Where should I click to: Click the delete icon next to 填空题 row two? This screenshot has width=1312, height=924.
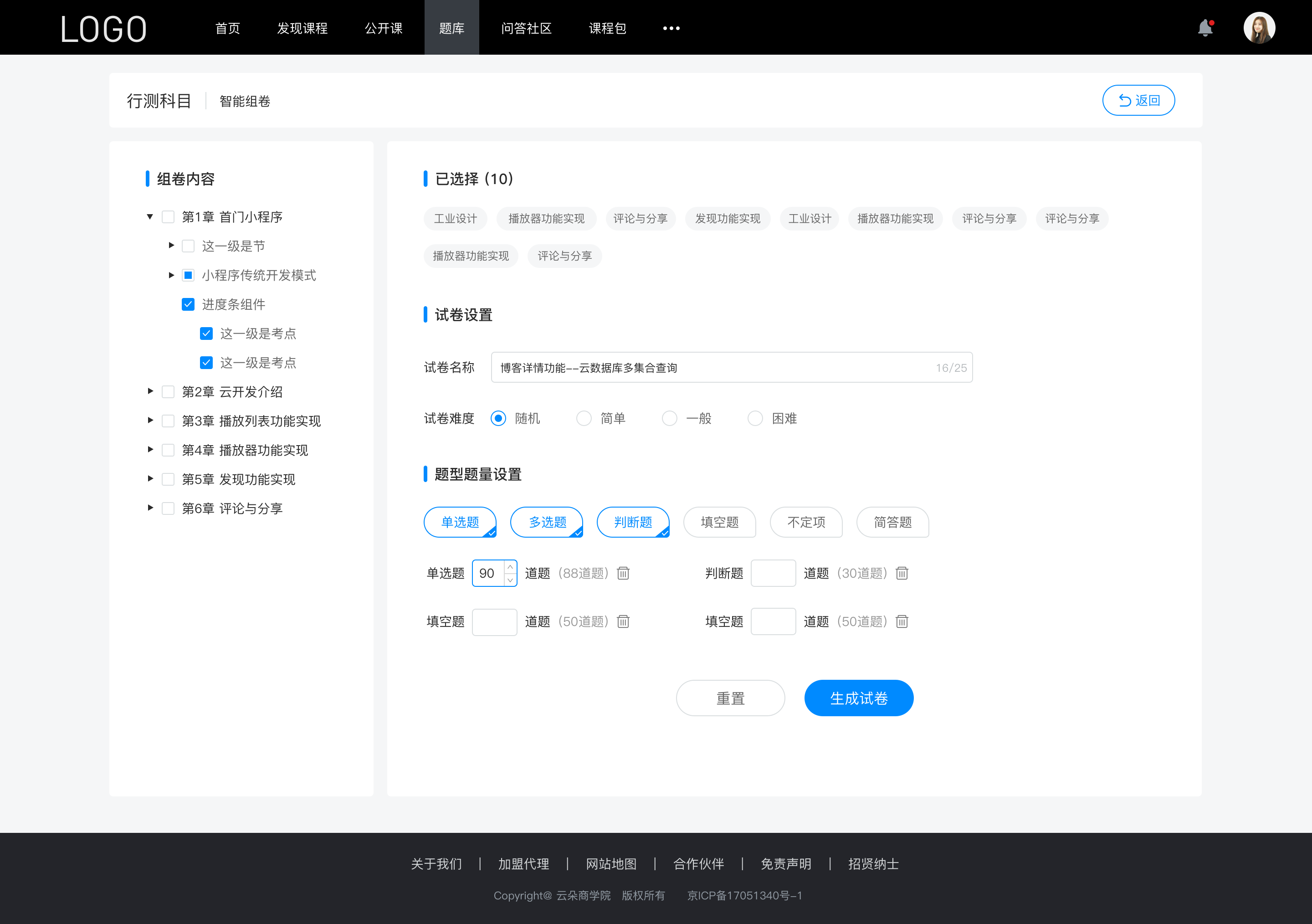pyautogui.click(x=900, y=622)
